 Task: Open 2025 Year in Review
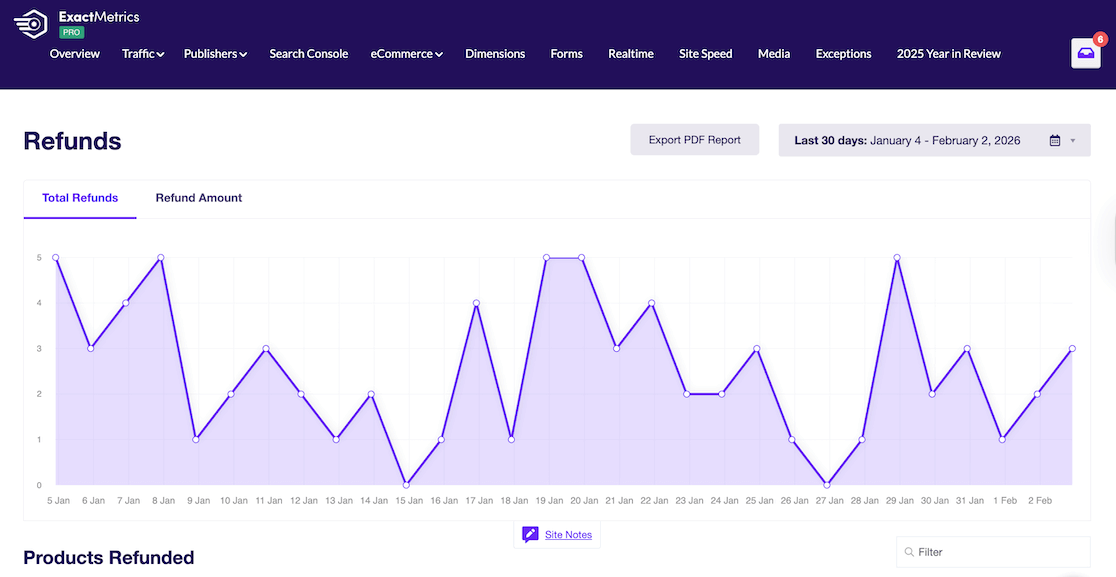tap(948, 54)
